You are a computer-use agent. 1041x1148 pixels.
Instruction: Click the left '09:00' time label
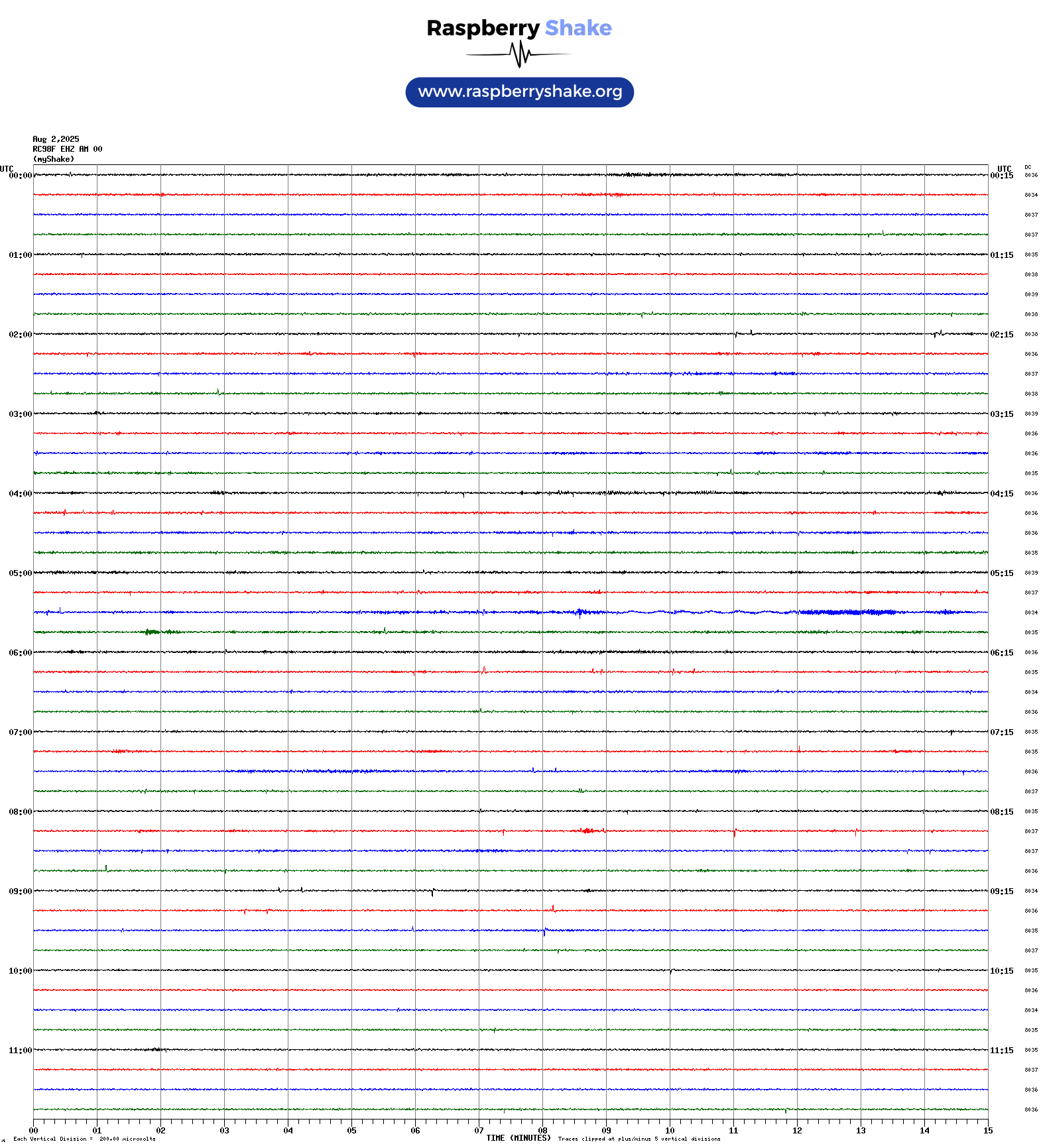(x=20, y=891)
